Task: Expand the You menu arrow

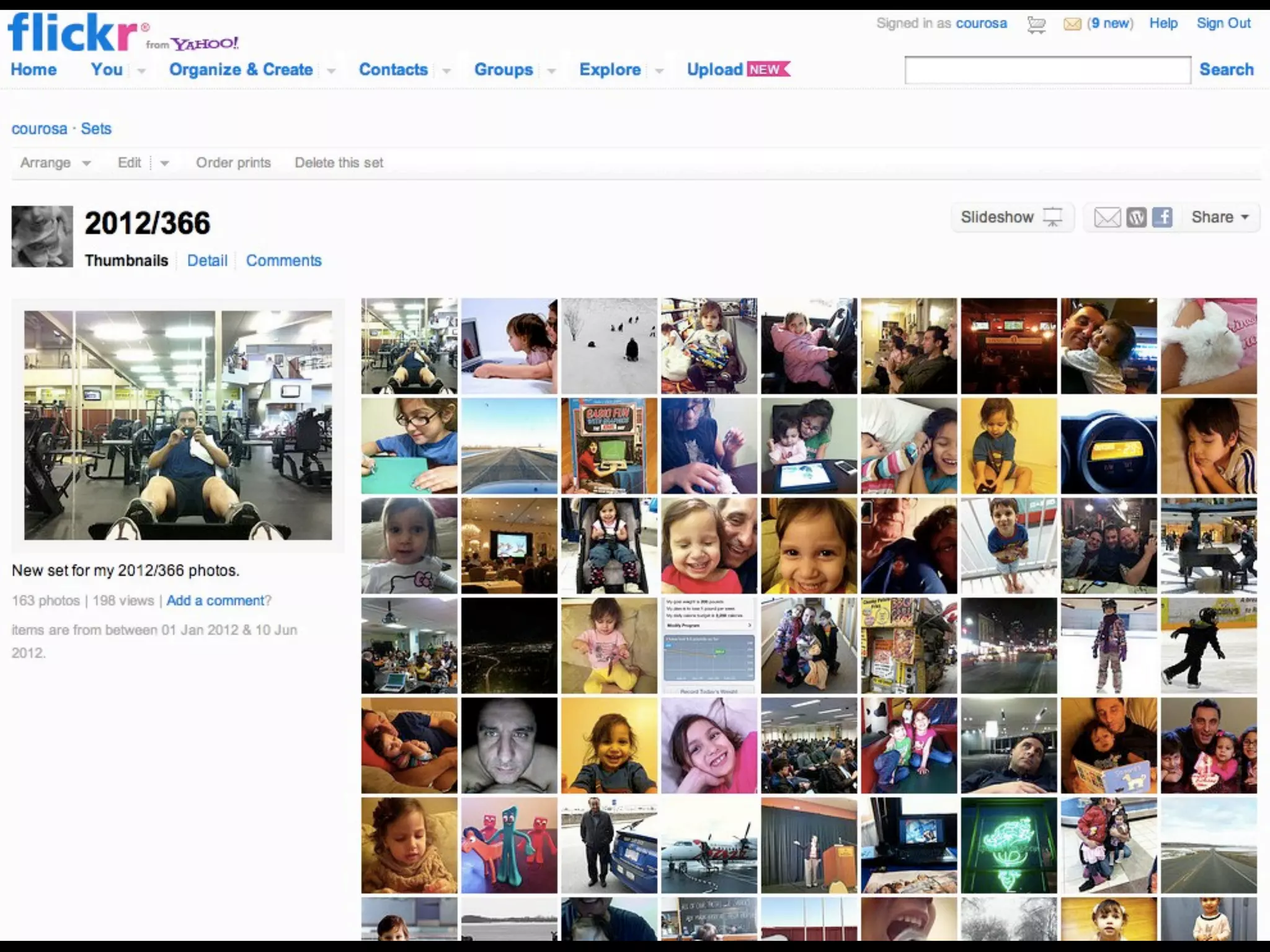Action: 141,71
